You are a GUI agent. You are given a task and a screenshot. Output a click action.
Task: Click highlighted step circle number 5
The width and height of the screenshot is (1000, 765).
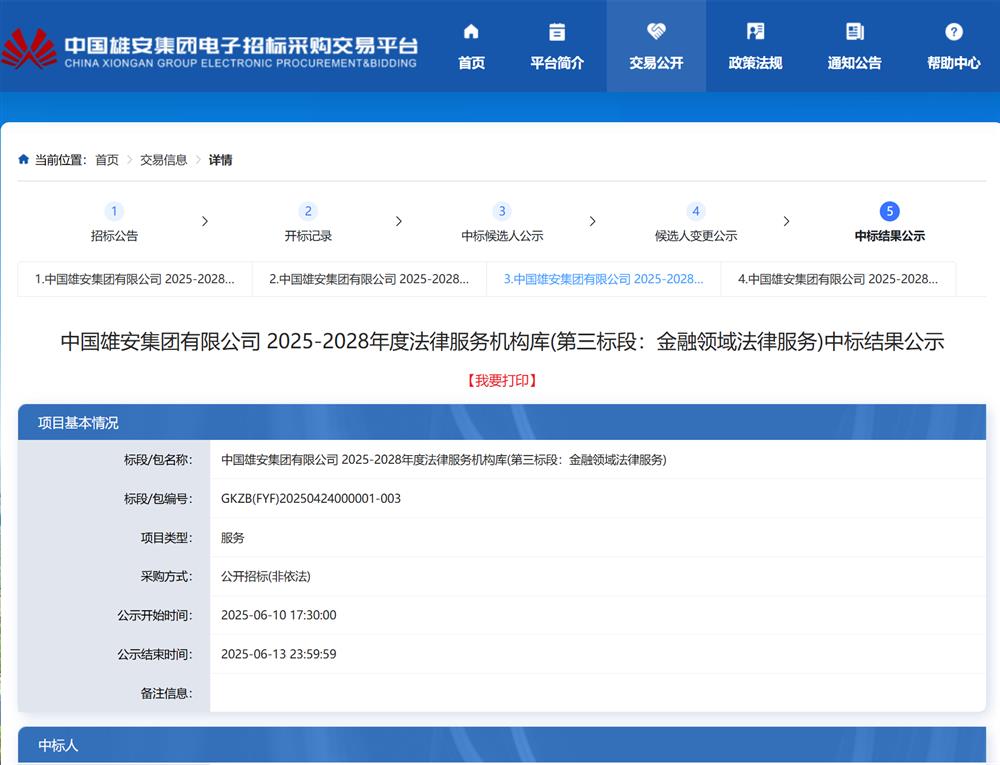point(890,211)
